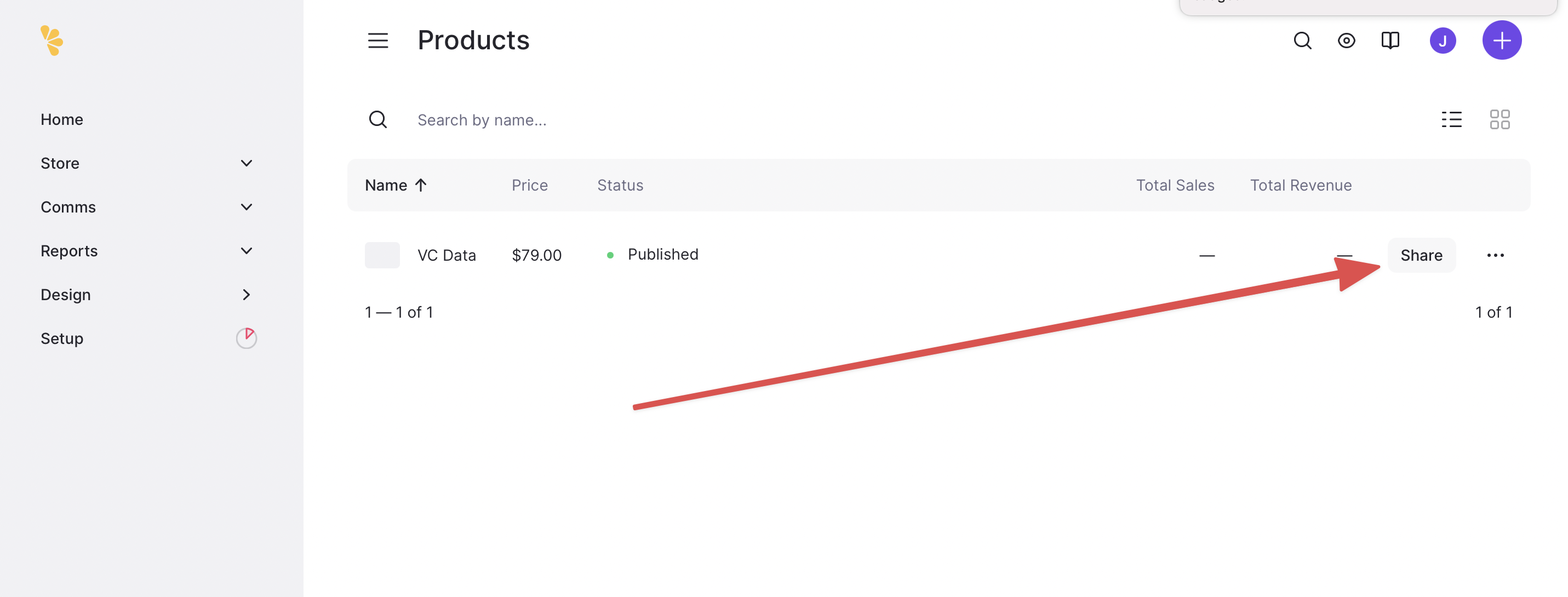The width and height of the screenshot is (1568, 597).
Task: Click the Setup progress circle indicator
Action: (x=246, y=338)
